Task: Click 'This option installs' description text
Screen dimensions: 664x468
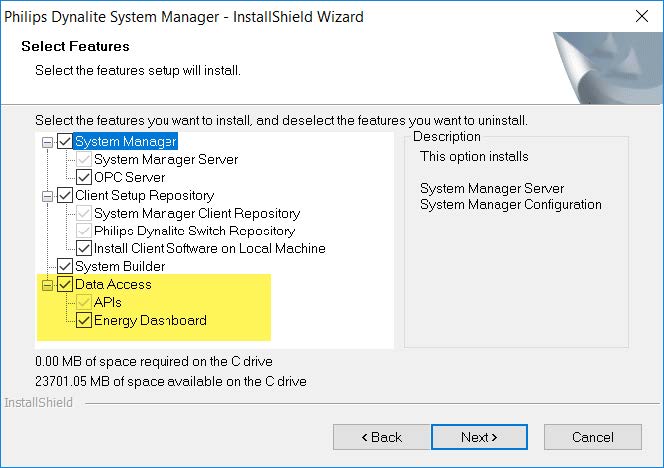Action: [474, 156]
